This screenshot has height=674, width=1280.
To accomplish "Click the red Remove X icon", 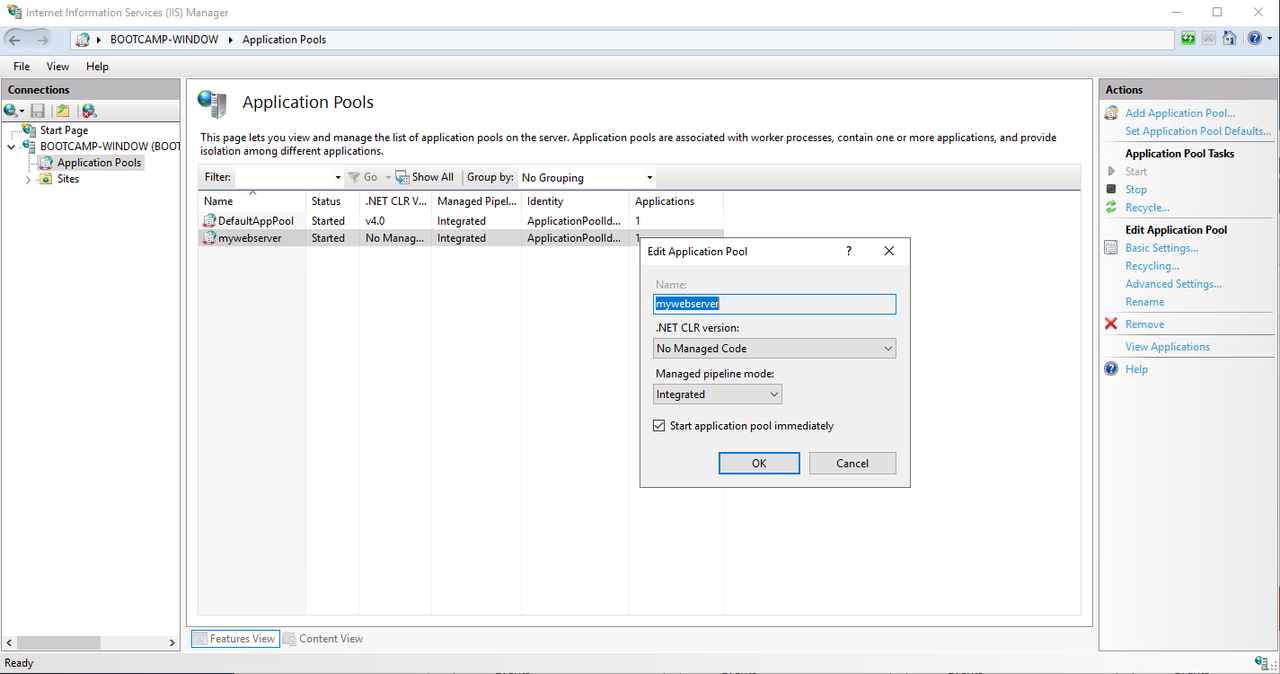I will pyautogui.click(x=1111, y=324).
